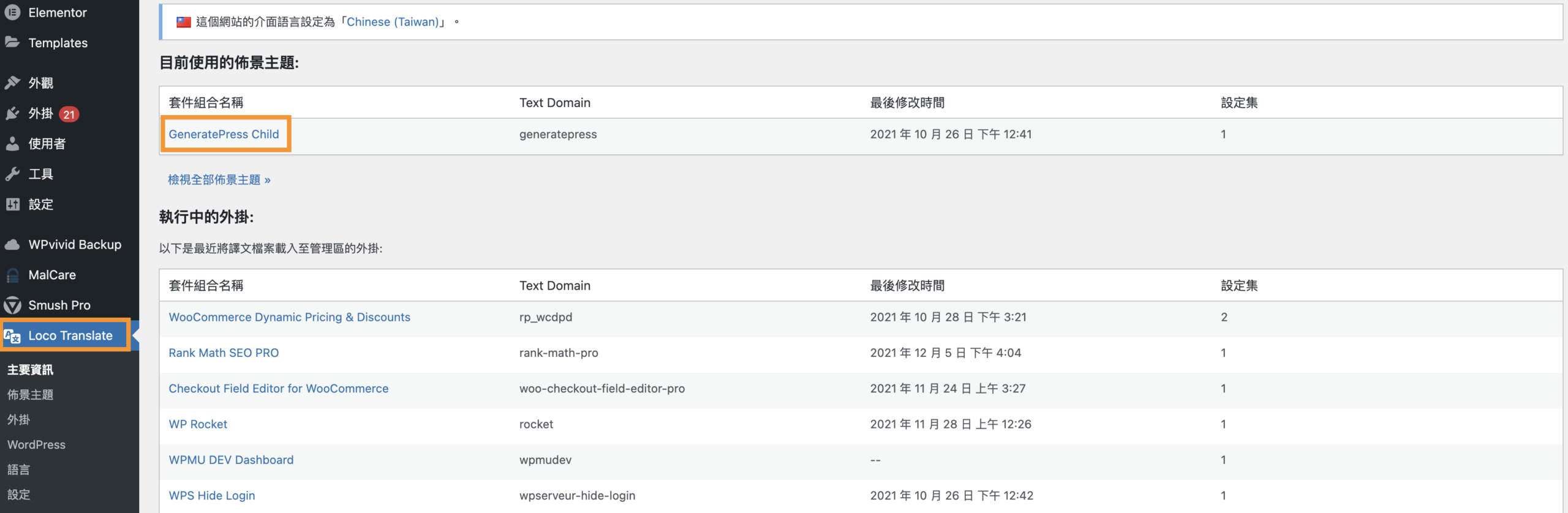Screen dimensions: 1568x513
Task: Click the 21 plugin updates badge
Action: point(69,114)
